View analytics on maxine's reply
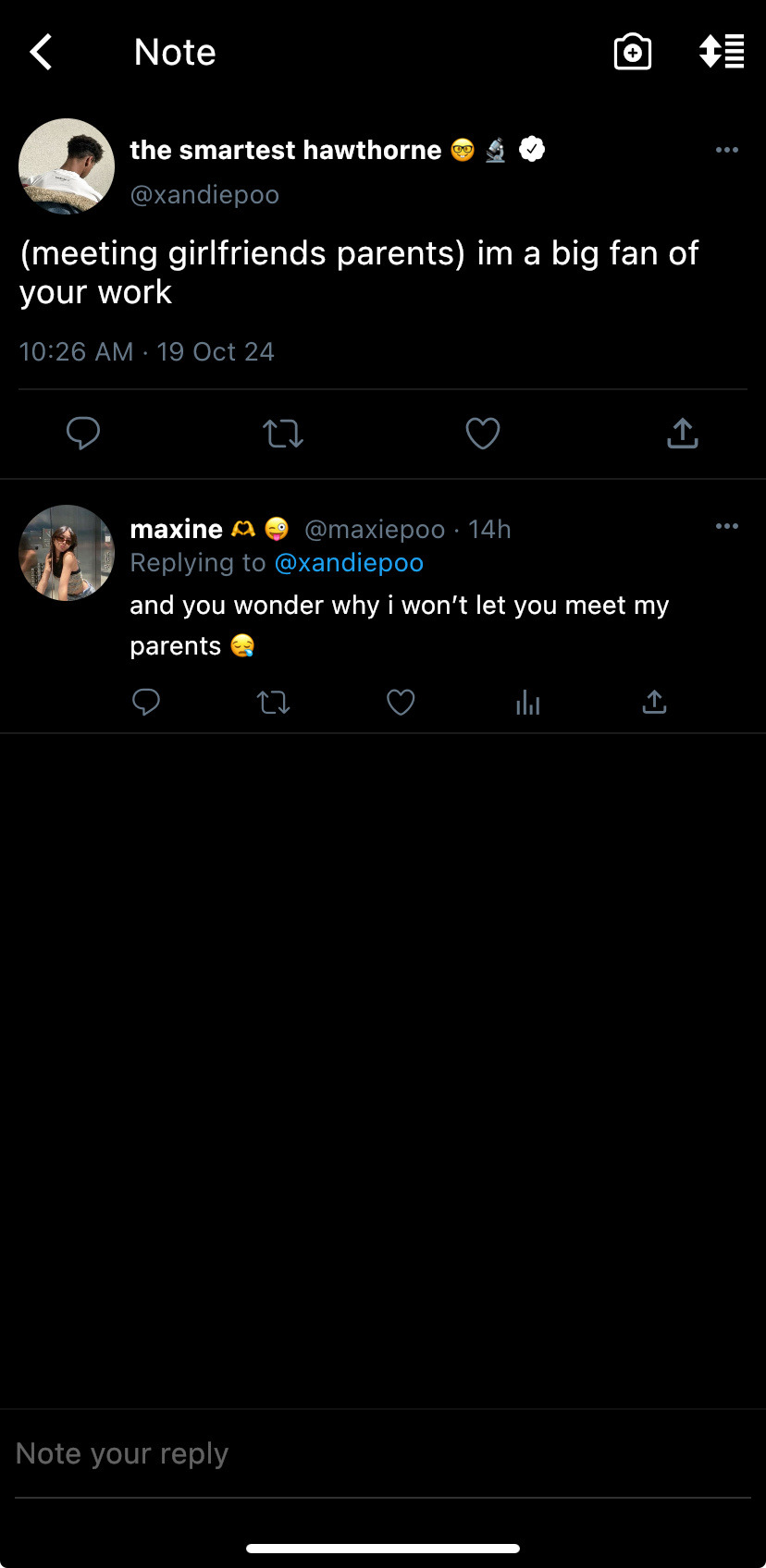 (528, 703)
